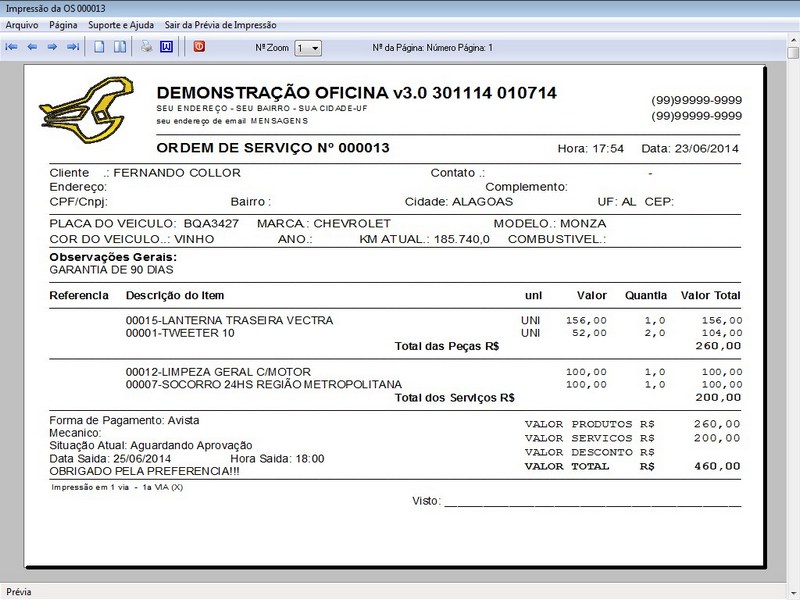
Task: Click 'KM ATUAL.: 185.740,0' text
Action: pos(424,239)
